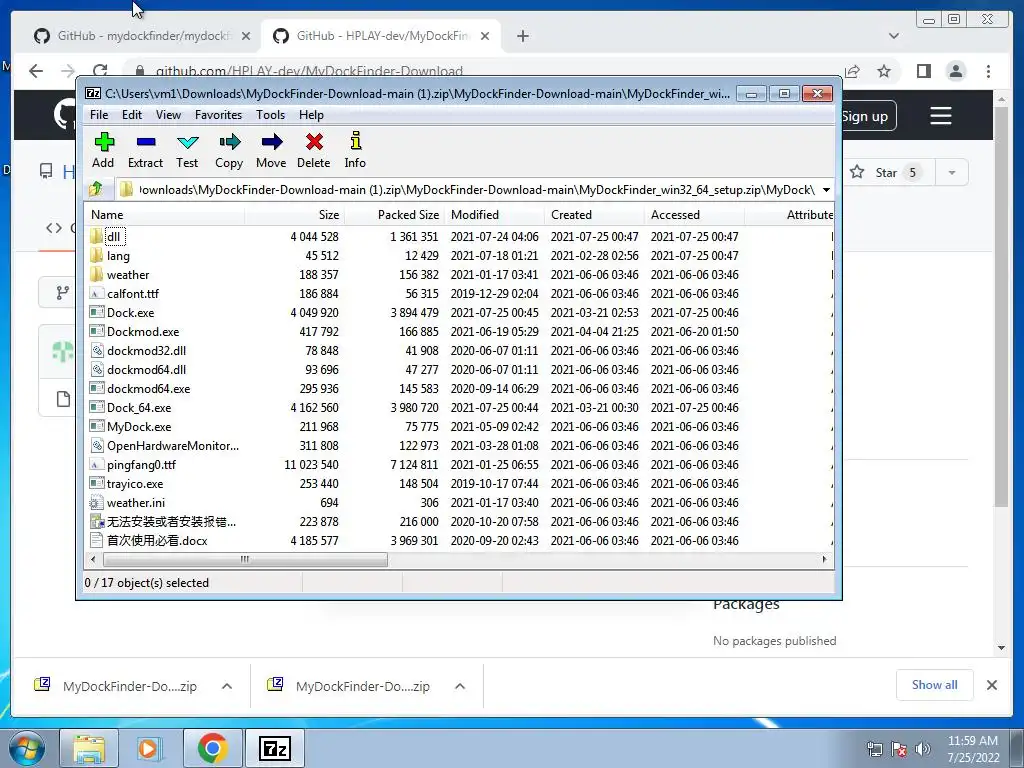Click taskbar clock showing 11:59 AM
Screen dimensions: 1024x768
coord(972,749)
